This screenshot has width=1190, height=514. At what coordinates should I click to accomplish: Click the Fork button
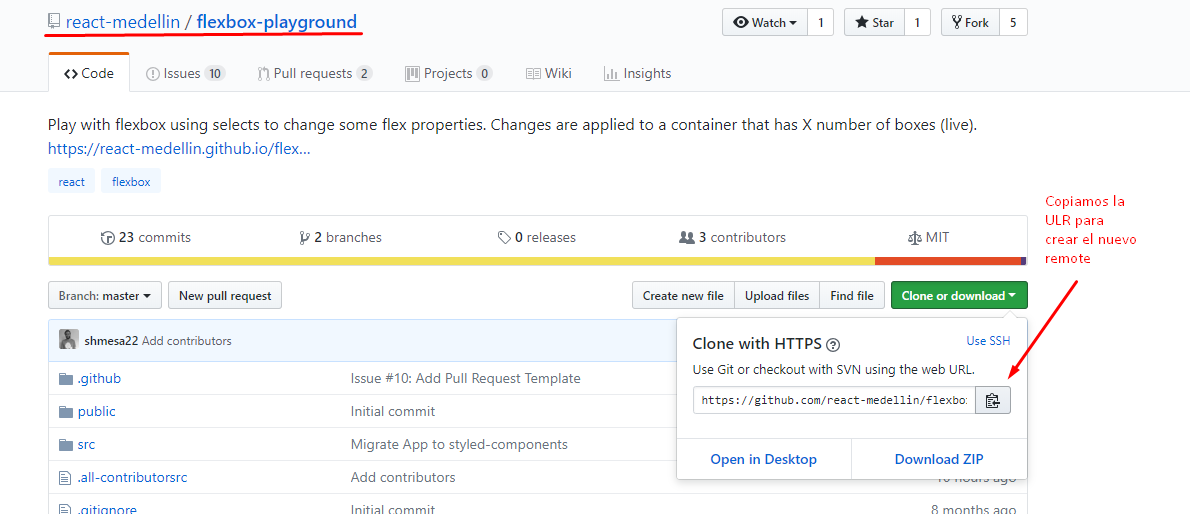click(969, 22)
